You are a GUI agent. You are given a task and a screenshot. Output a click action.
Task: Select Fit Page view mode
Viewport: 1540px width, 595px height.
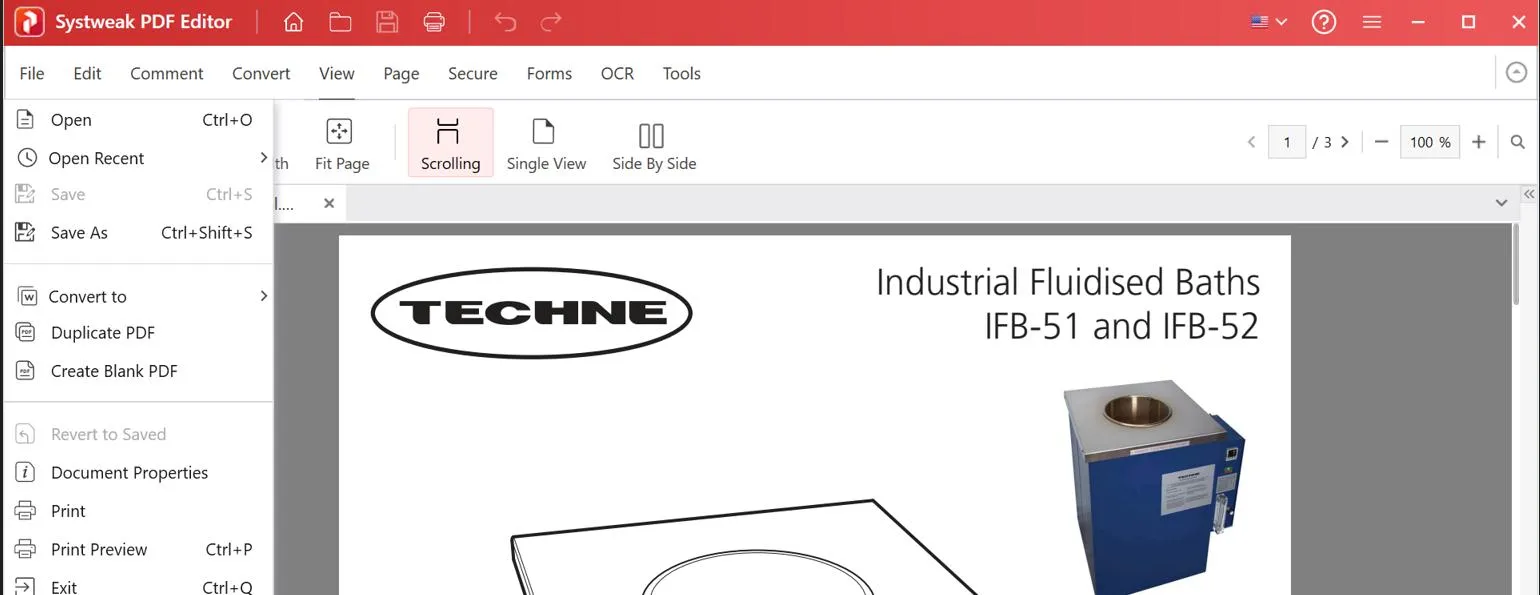point(342,144)
